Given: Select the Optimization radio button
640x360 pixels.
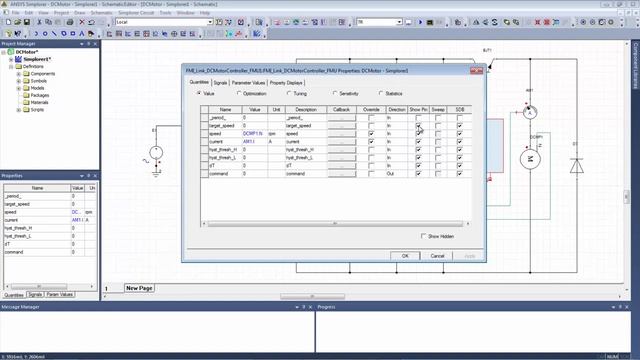Looking at the screenshot, I should (239, 93).
